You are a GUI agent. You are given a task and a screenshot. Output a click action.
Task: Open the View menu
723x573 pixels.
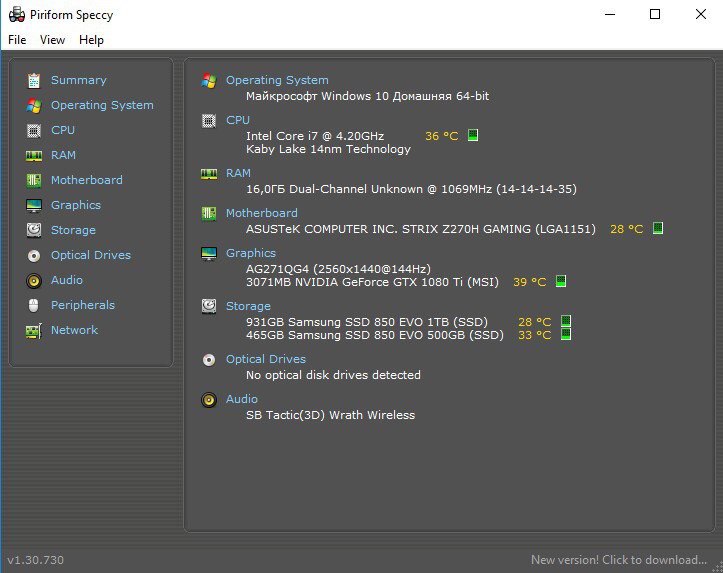coord(52,40)
